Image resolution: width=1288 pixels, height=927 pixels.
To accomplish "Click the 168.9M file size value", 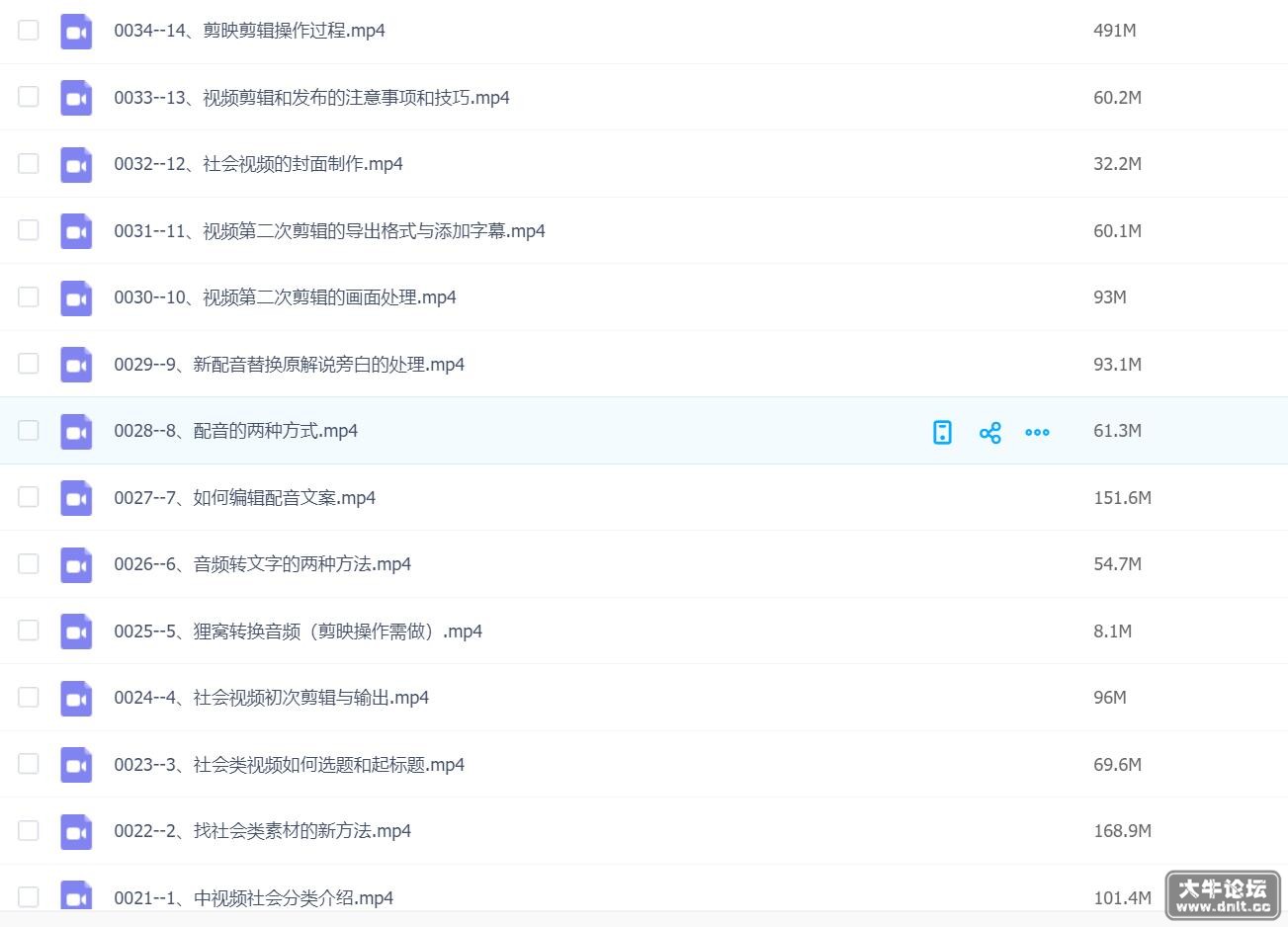I will 1122,831.
